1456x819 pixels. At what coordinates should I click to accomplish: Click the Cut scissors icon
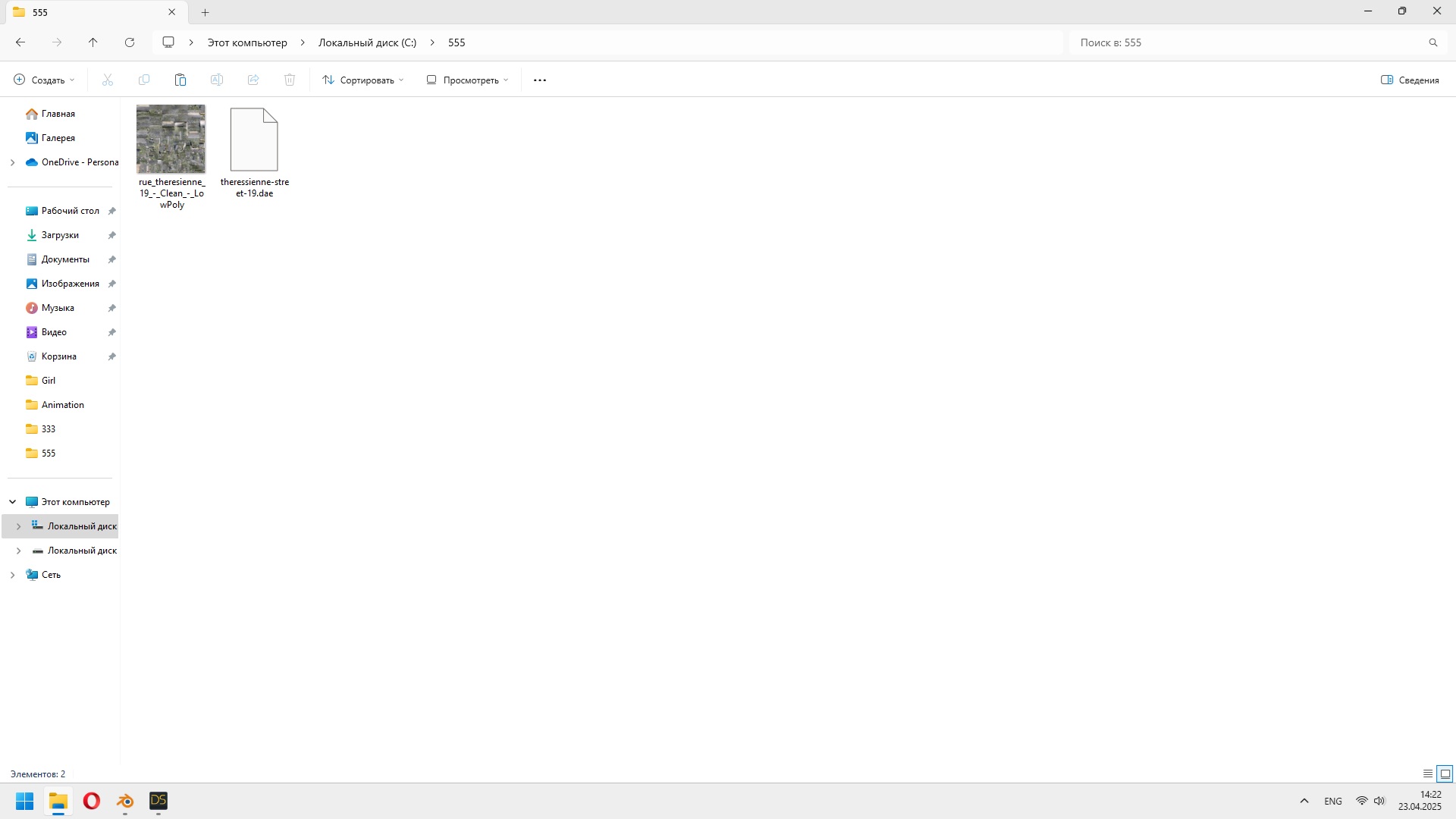(108, 80)
